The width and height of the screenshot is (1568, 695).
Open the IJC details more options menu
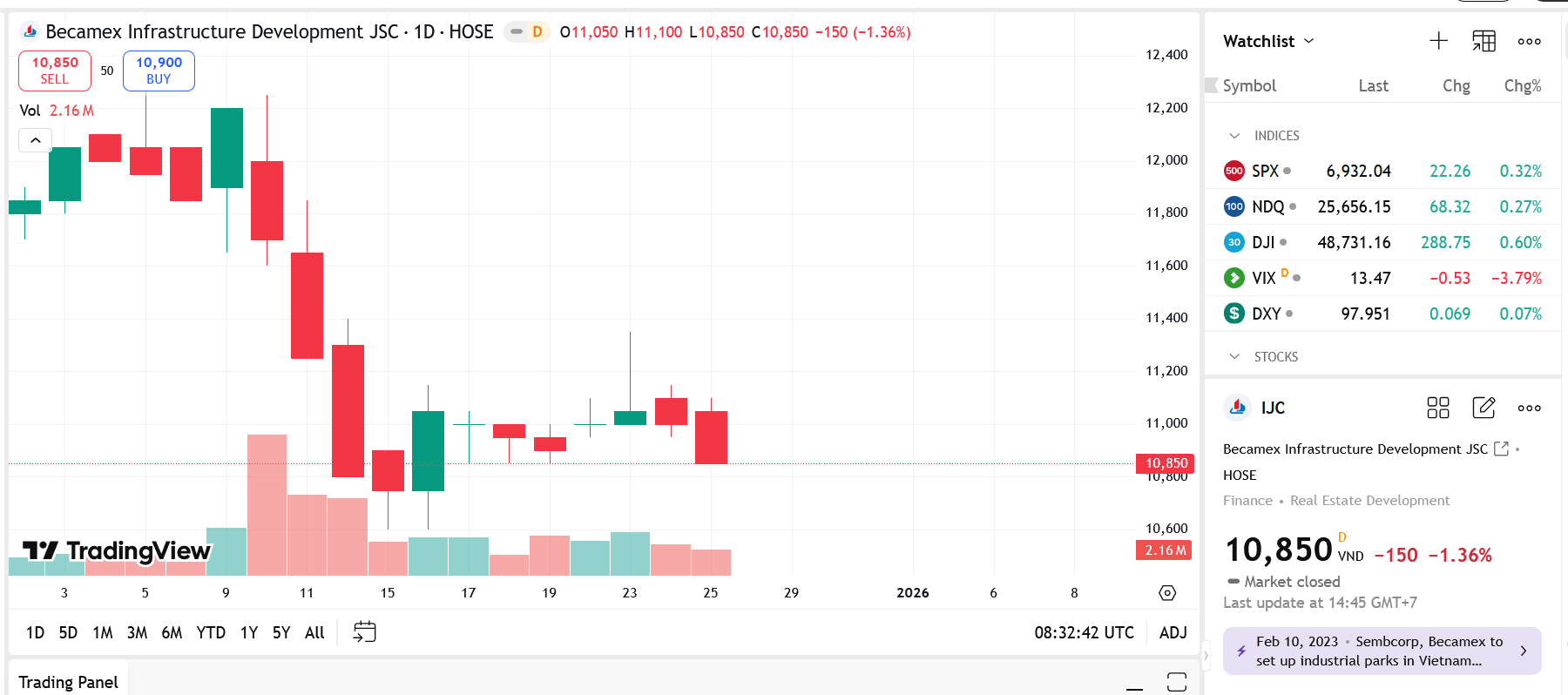[x=1529, y=408]
